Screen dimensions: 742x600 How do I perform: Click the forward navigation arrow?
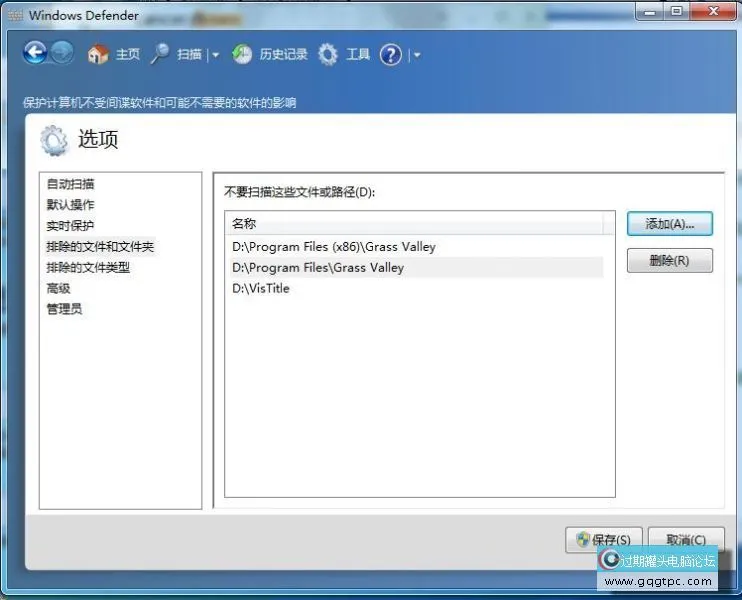pyautogui.click(x=62, y=53)
